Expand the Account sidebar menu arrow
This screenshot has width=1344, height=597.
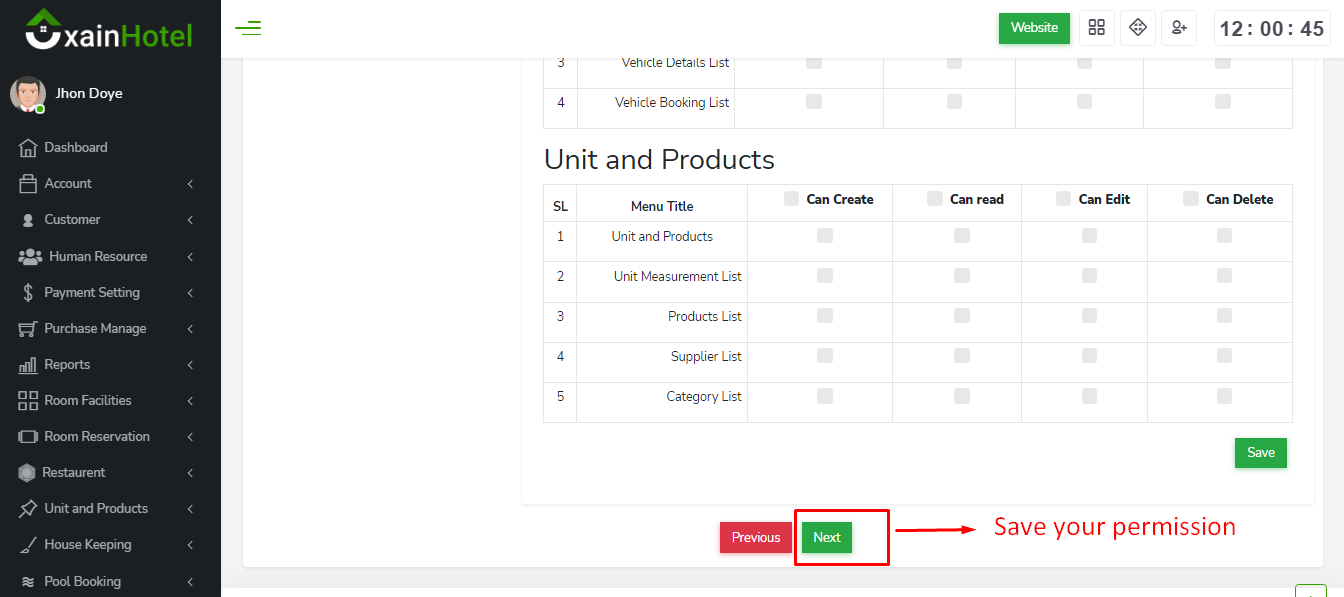190,184
